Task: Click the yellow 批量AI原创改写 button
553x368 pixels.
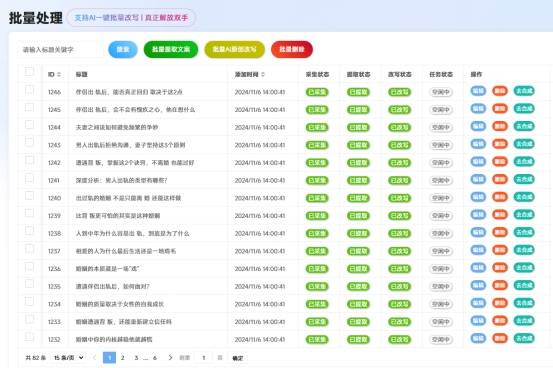Action: pyautogui.click(x=235, y=49)
